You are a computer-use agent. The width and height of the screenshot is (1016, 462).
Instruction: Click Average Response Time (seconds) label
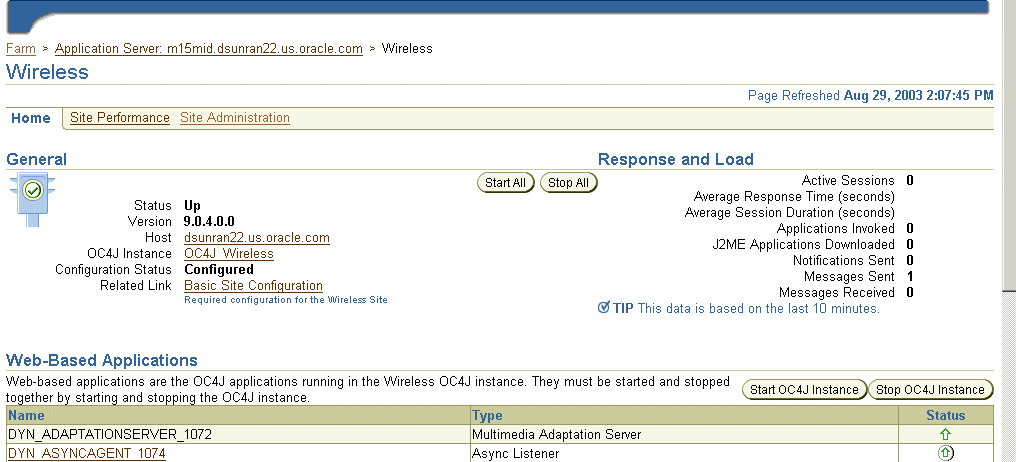coord(794,196)
